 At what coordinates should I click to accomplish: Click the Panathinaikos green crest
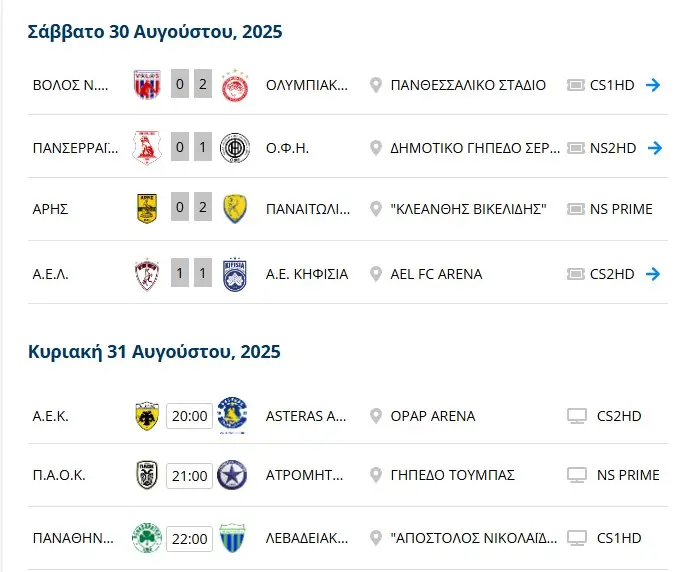[x=146, y=539]
